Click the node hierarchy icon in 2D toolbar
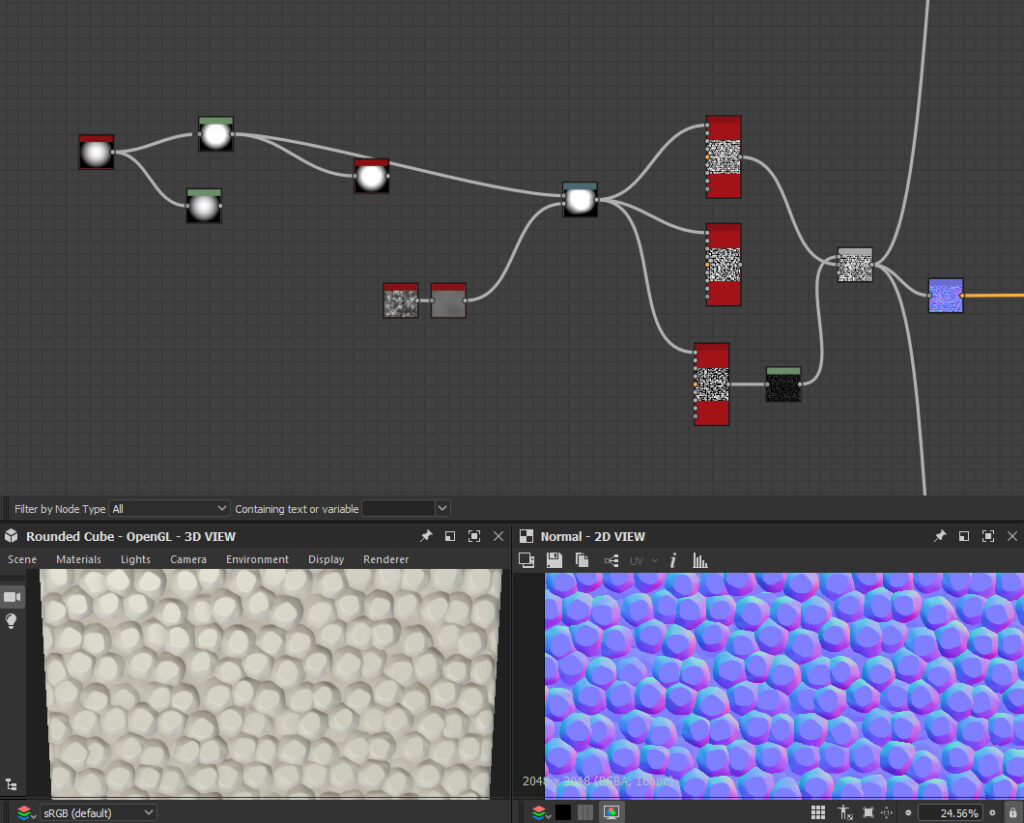The image size is (1024, 823). pos(612,560)
